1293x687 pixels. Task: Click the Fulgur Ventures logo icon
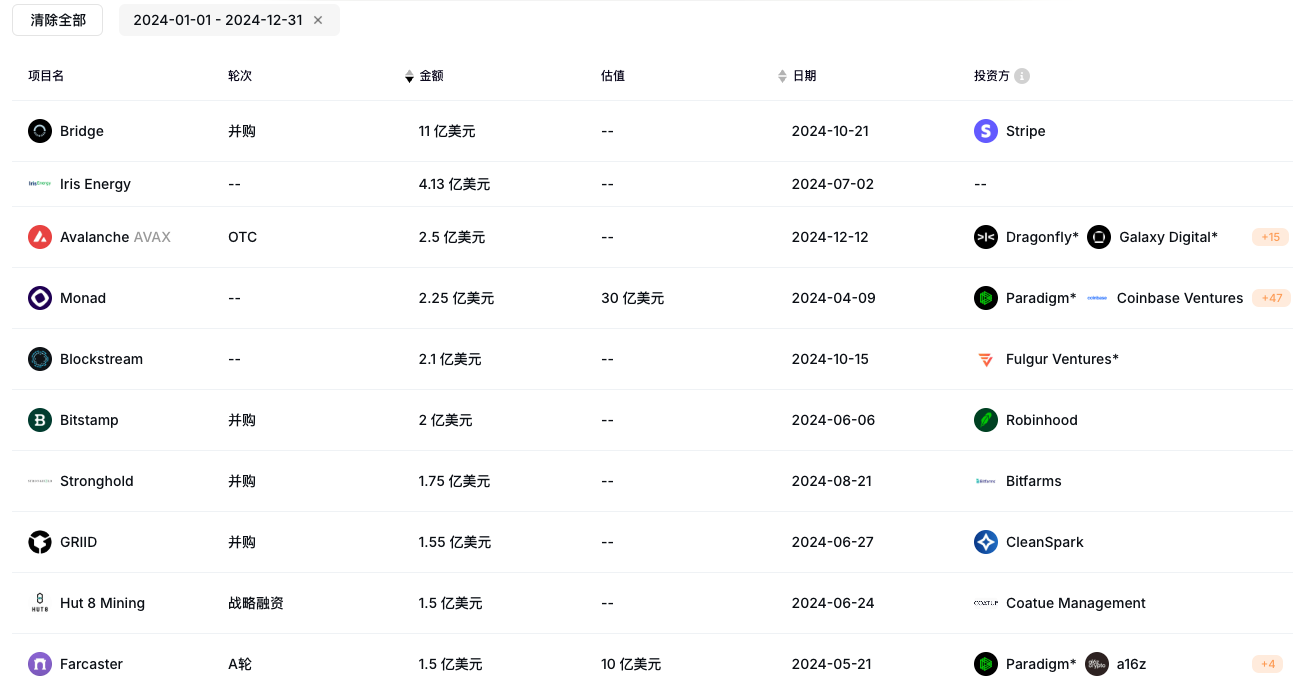point(986,359)
